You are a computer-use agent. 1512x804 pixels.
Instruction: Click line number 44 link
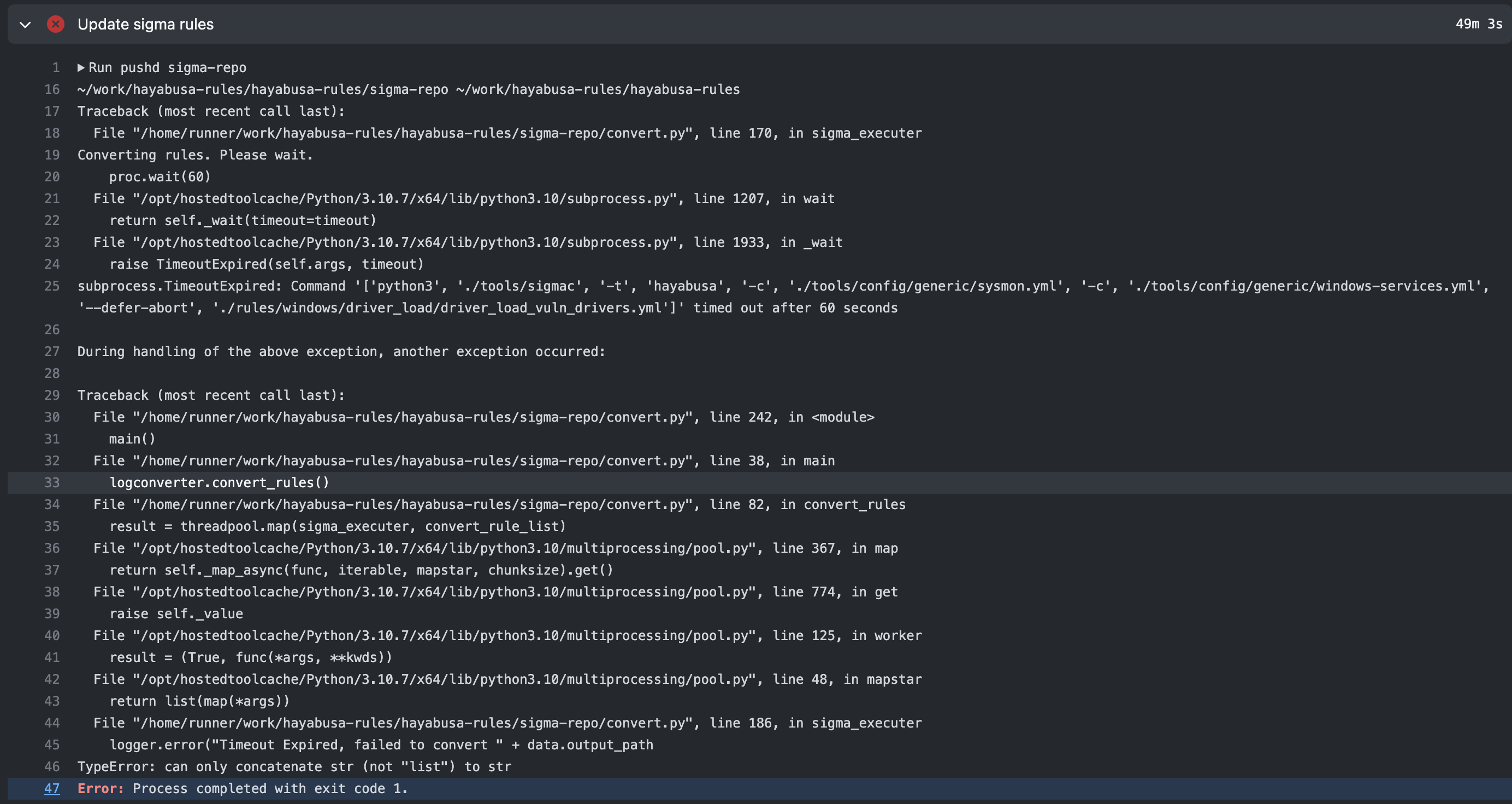[x=52, y=723]
